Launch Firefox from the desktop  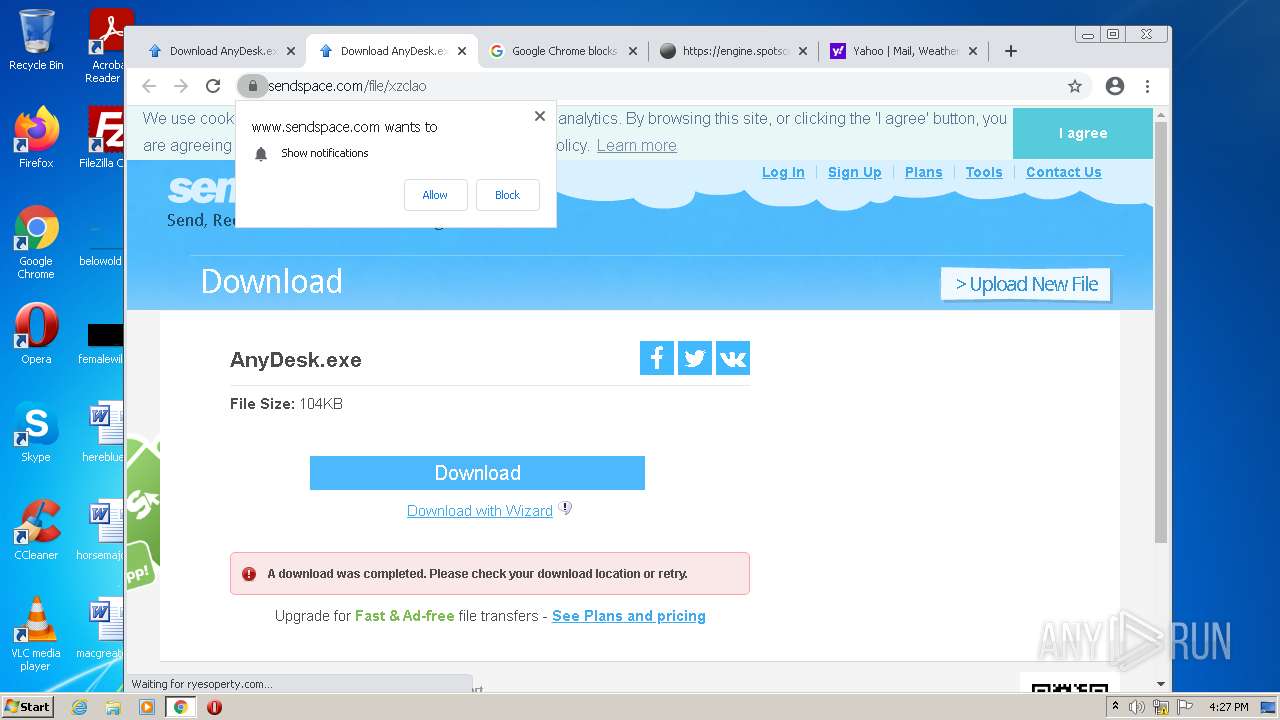tap(36, 137)
